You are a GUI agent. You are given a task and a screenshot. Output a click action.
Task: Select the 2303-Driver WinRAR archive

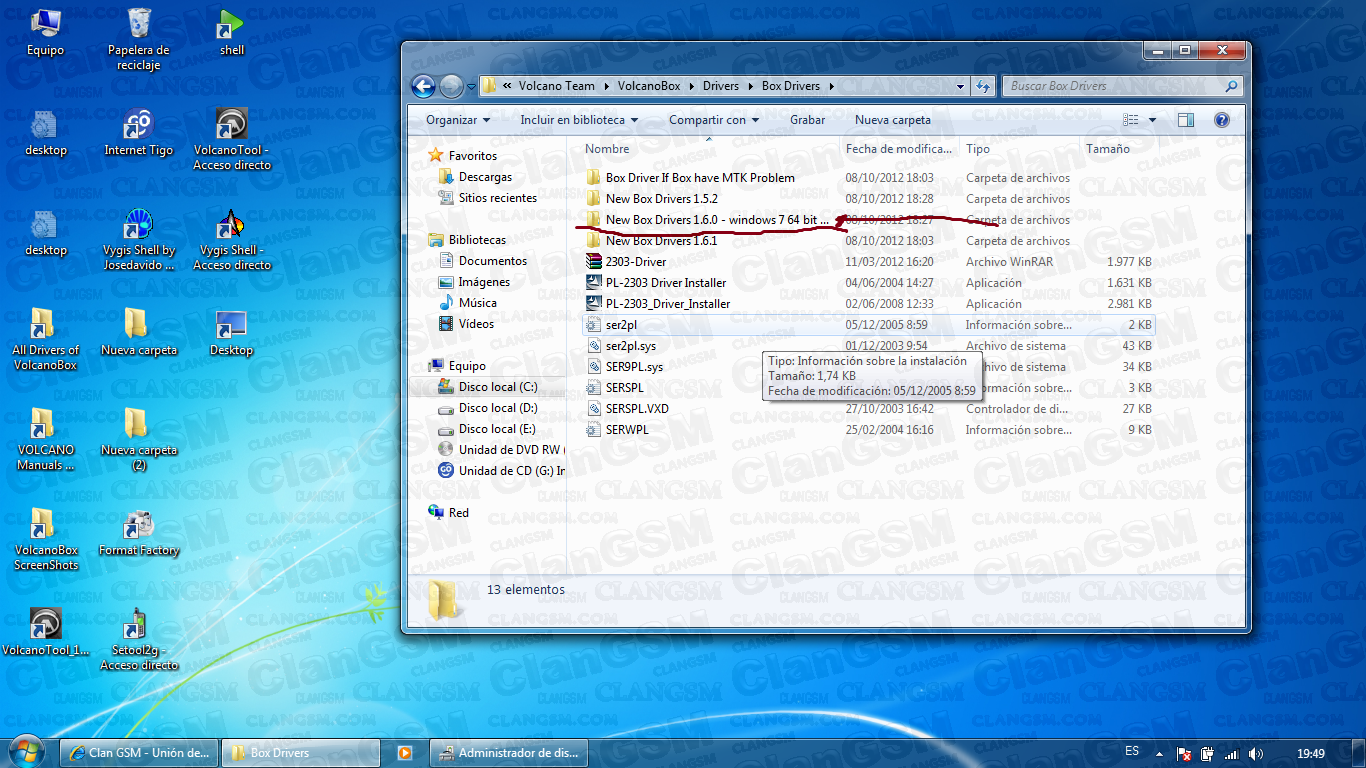[635, 262]
